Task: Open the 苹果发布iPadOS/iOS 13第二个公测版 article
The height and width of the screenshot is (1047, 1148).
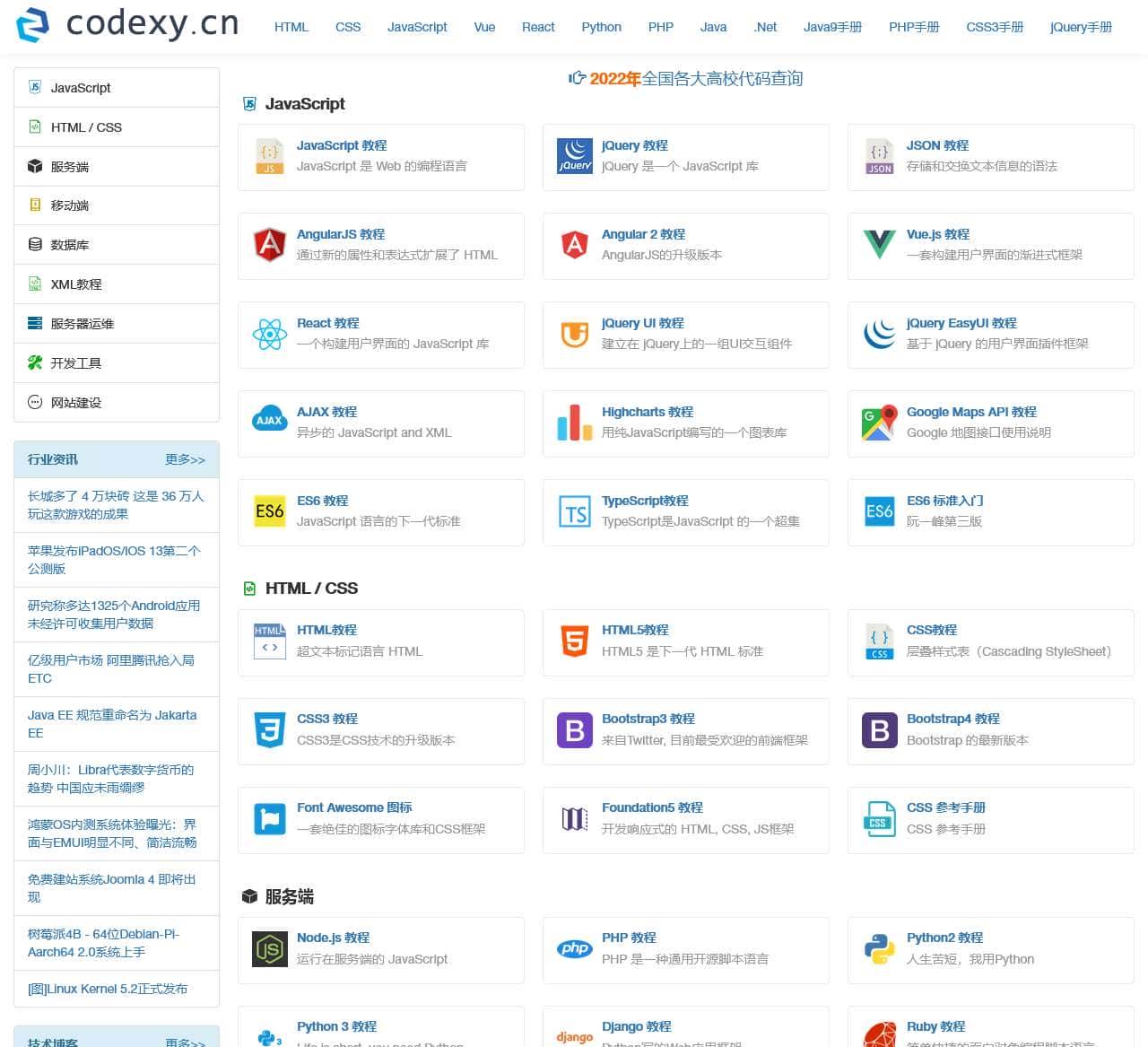Action: tap(114, 560)
